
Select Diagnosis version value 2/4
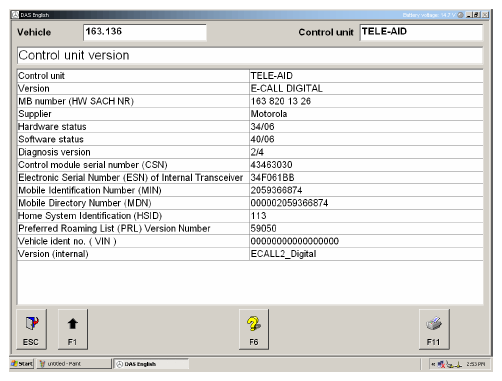coord(257,152)
